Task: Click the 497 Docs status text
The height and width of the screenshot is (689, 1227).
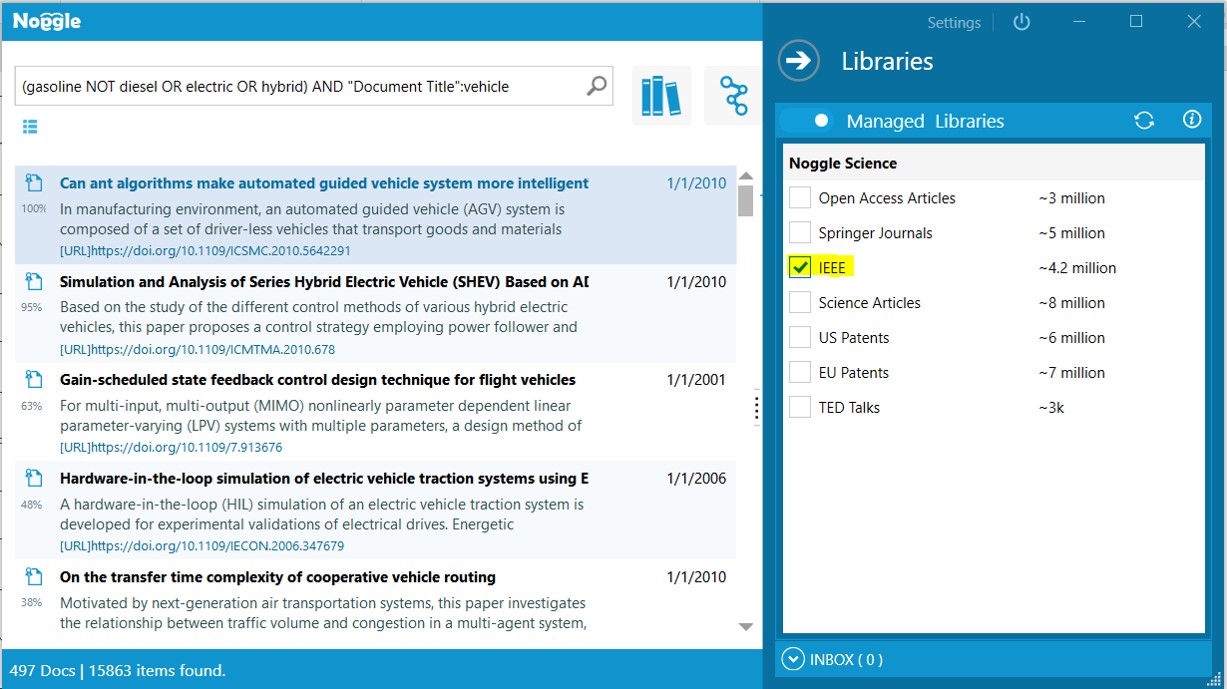Action: point(42,670)
